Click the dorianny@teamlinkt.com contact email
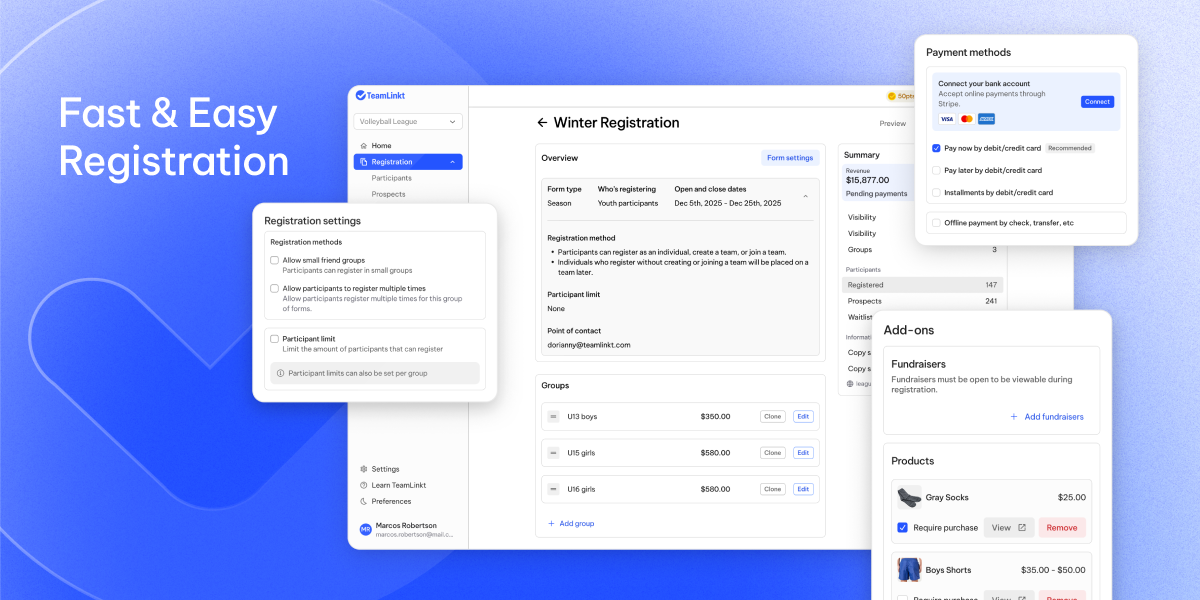Image resolution: width=1200 pixels, height=600 pixels. click(589, 345)
